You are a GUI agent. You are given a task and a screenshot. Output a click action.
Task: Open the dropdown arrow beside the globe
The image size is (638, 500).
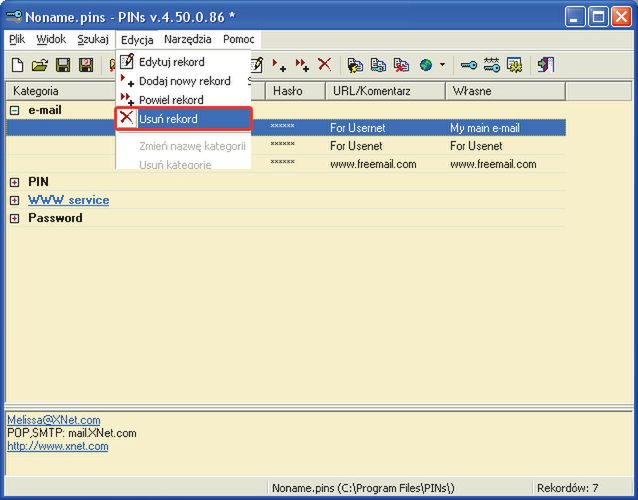click(442, 65)
